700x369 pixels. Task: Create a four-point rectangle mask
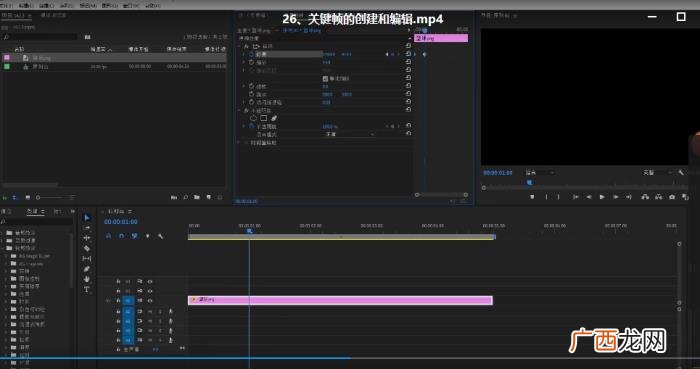click(x=264, y=118)
